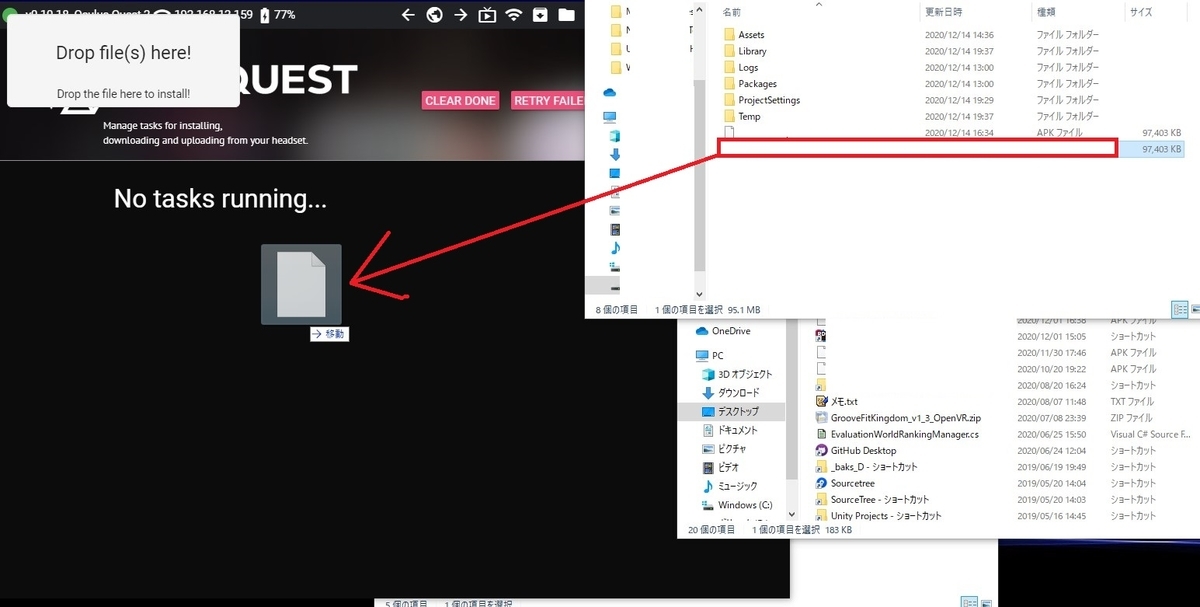Click the TXT ファイル type cell
Viewport: 1200px width, 607px height.
[x=1131, y=401]
